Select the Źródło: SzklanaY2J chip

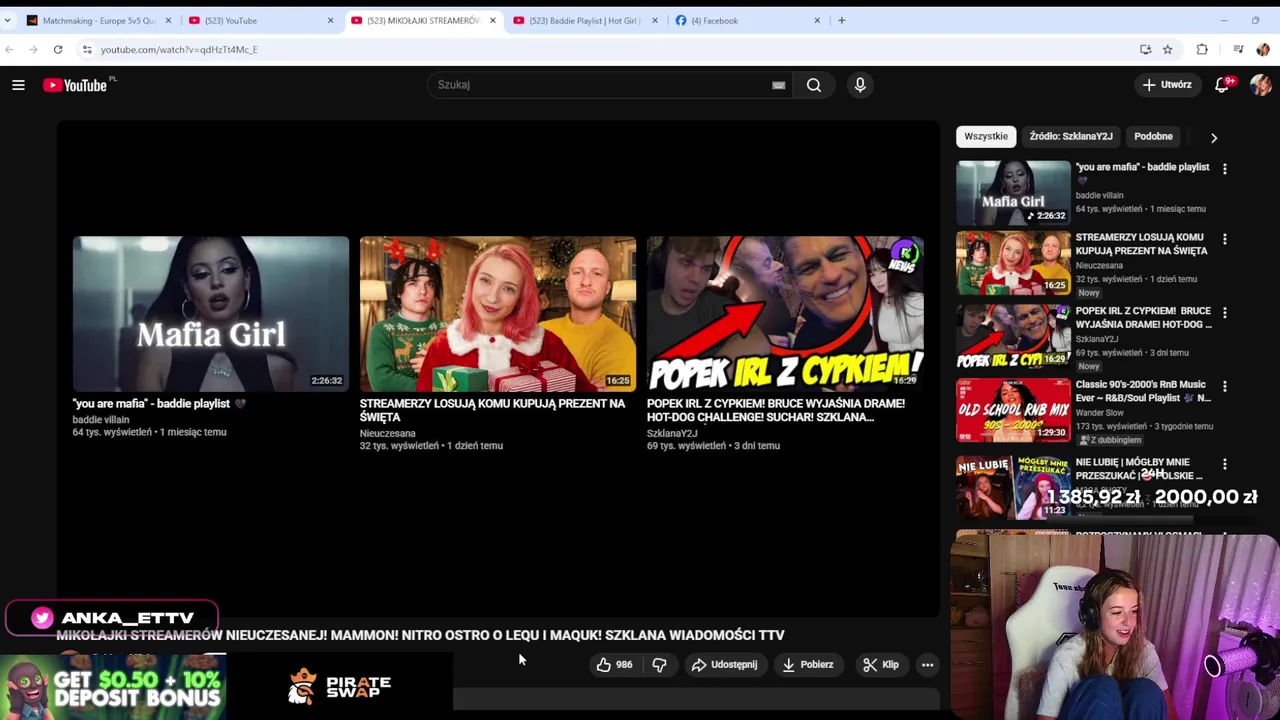click(1071, 136)
